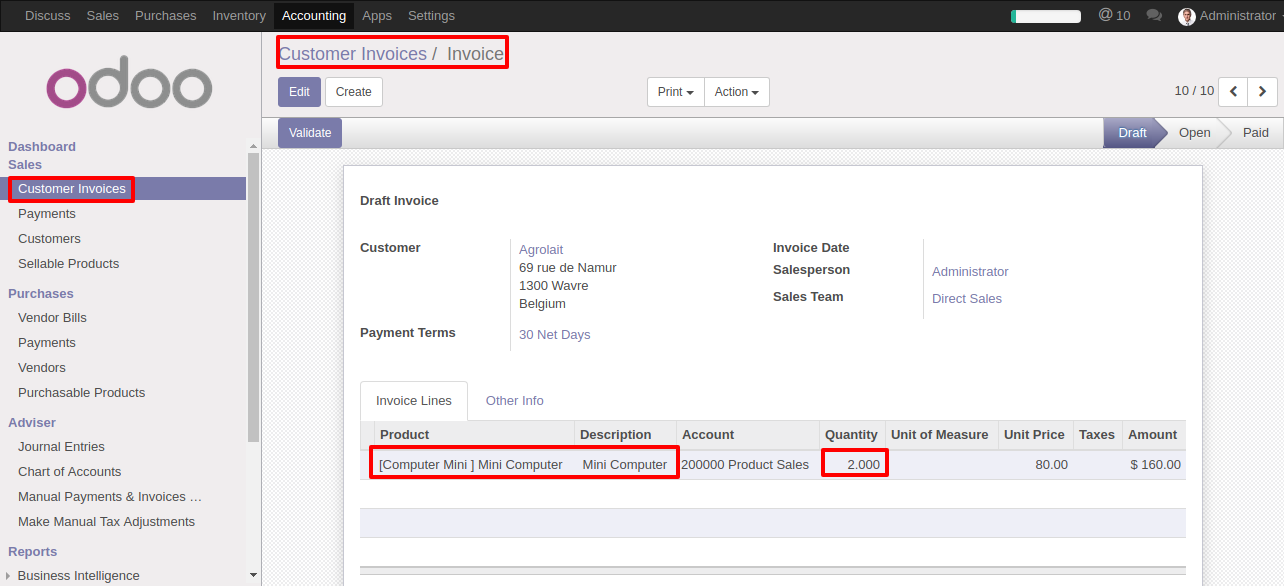Open the Agrolait customer link

tap(541, 250)
